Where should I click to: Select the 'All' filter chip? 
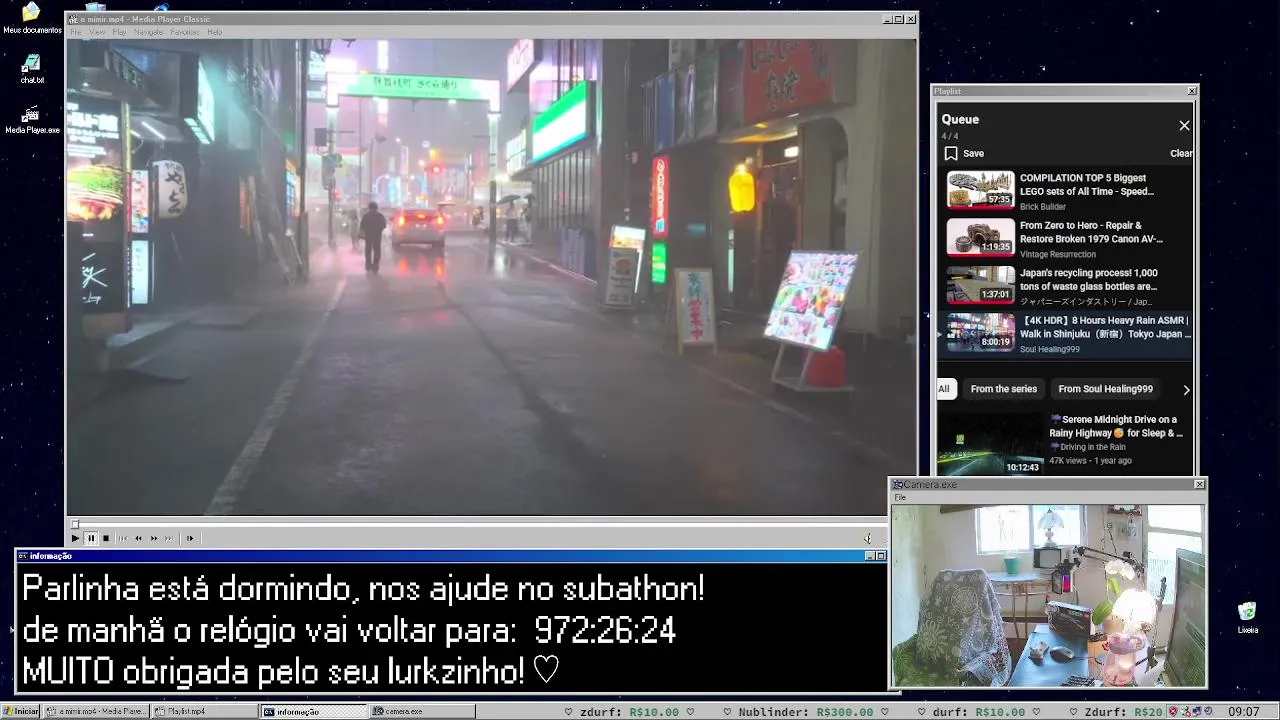(x=944, y=389)
